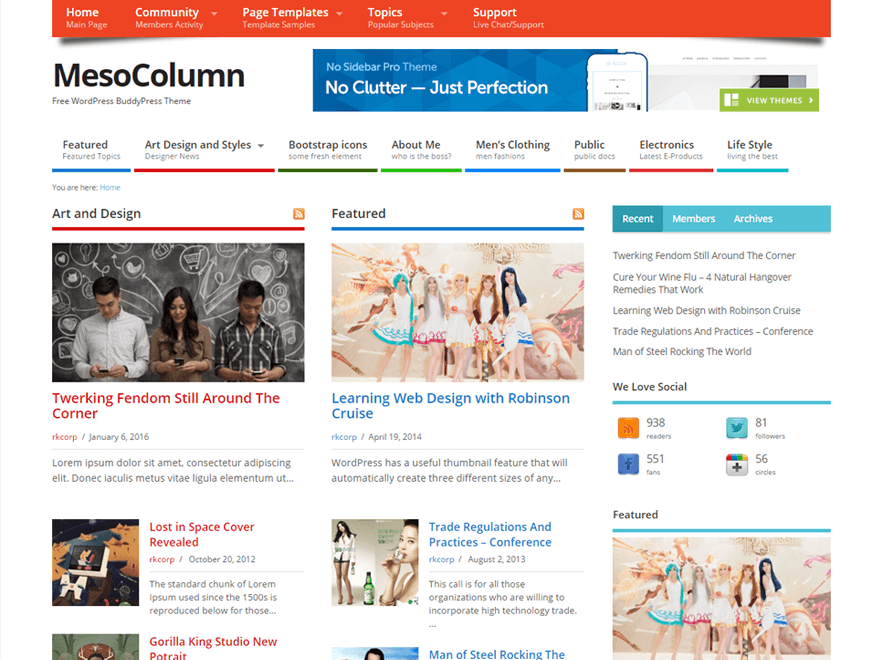Switch to the Members tab
The height and width of the screenshot is (660, 880).
[693, 219]
